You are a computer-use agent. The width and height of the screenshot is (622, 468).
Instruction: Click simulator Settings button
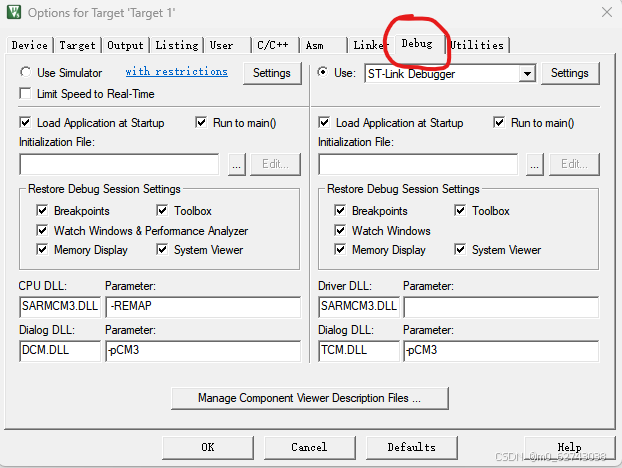(x=272, y=73)
